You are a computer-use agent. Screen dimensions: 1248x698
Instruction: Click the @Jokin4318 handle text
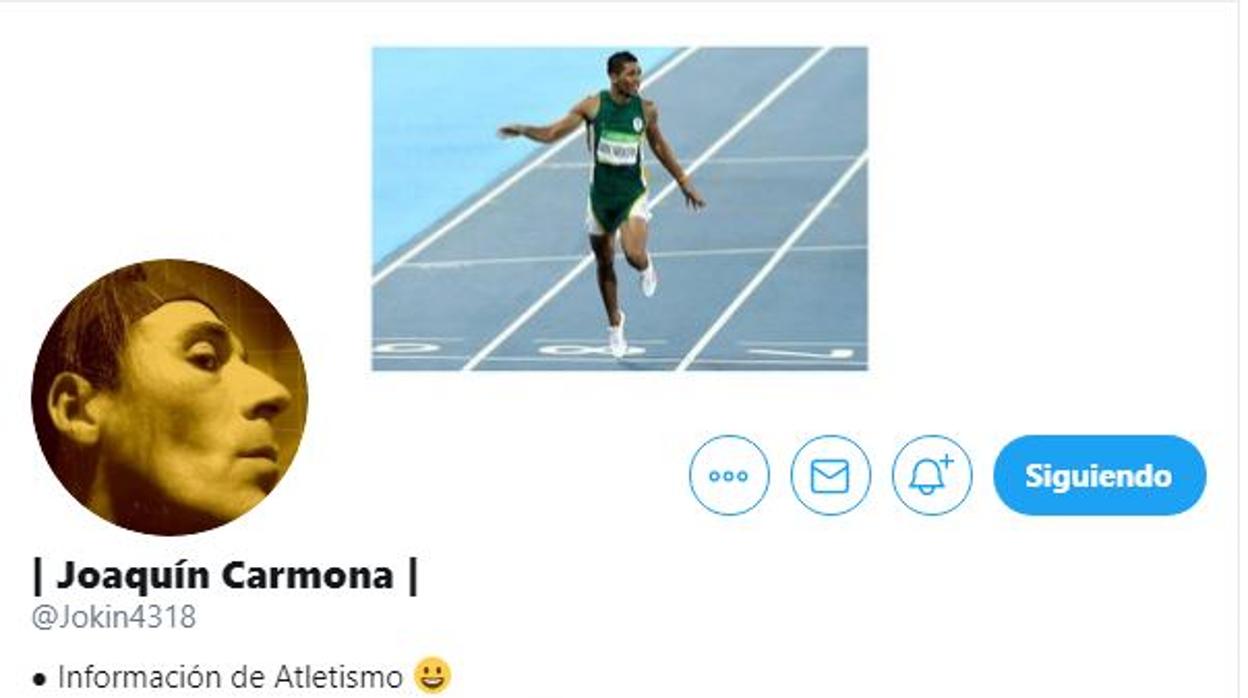pyautogui.click(x=114, y=617)
